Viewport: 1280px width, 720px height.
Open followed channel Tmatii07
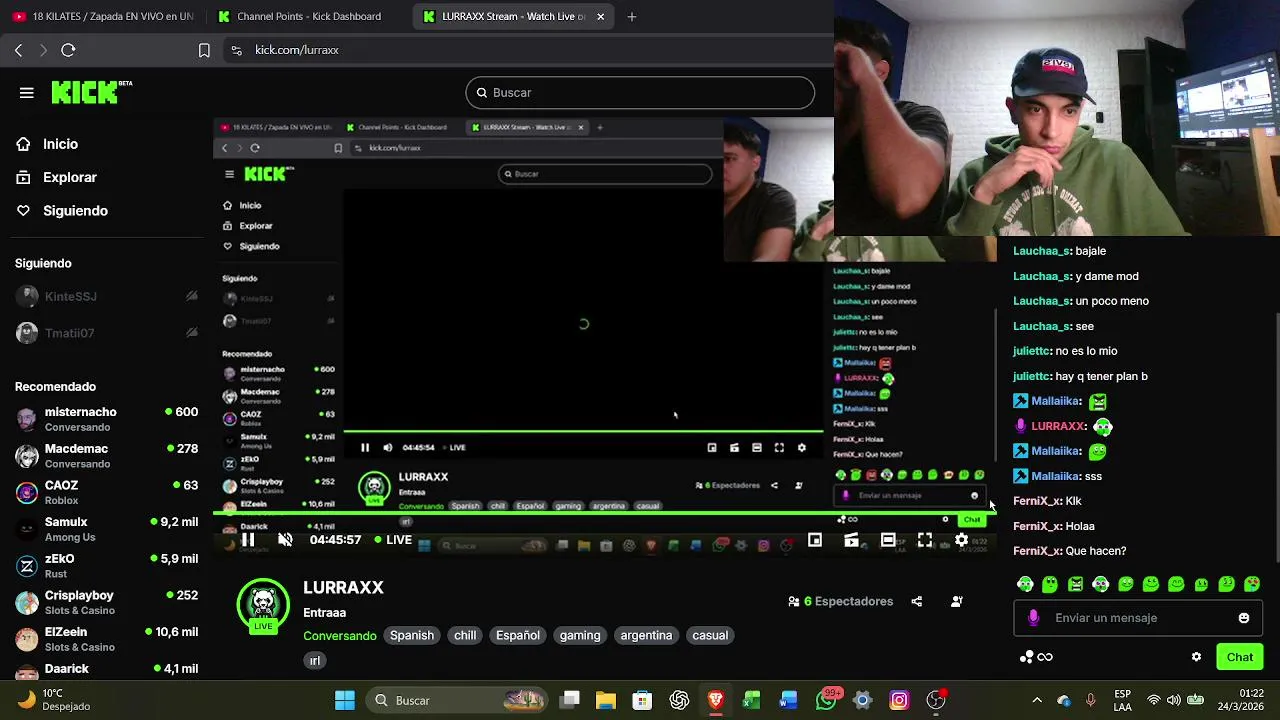coord(105,333)
